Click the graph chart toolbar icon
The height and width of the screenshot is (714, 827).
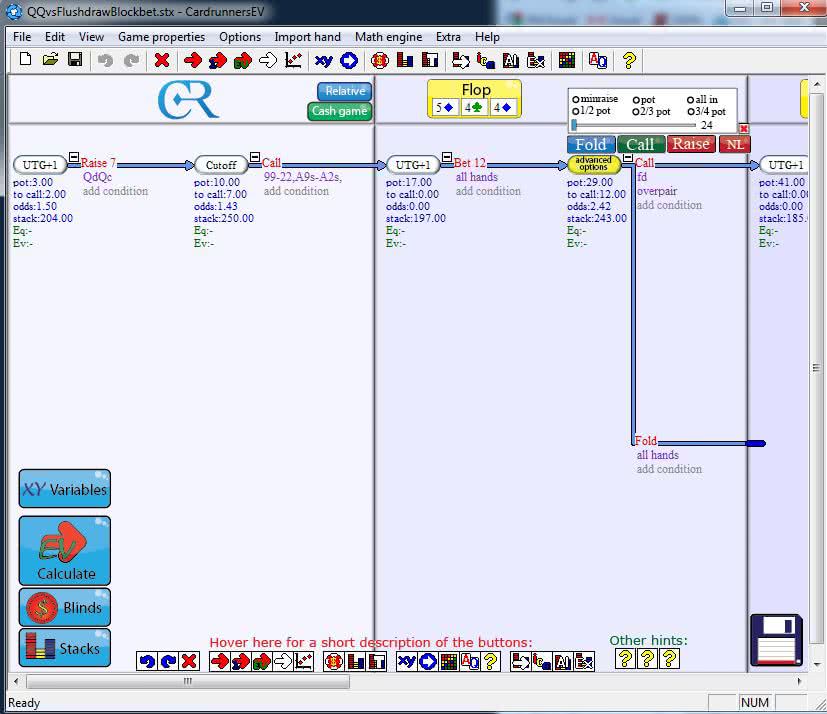pos(293,61)
